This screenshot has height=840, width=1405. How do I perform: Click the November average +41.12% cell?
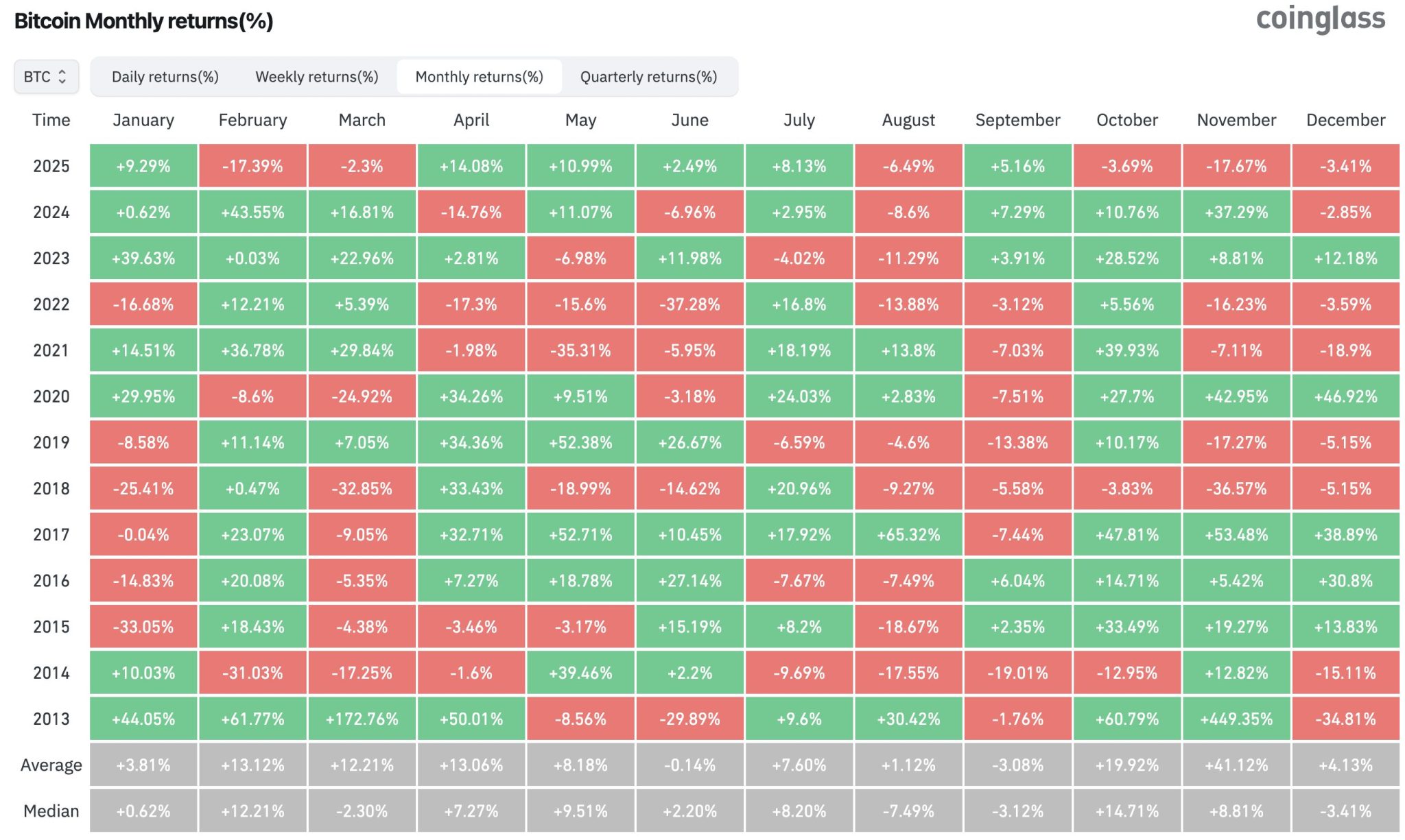(1236, 765)
